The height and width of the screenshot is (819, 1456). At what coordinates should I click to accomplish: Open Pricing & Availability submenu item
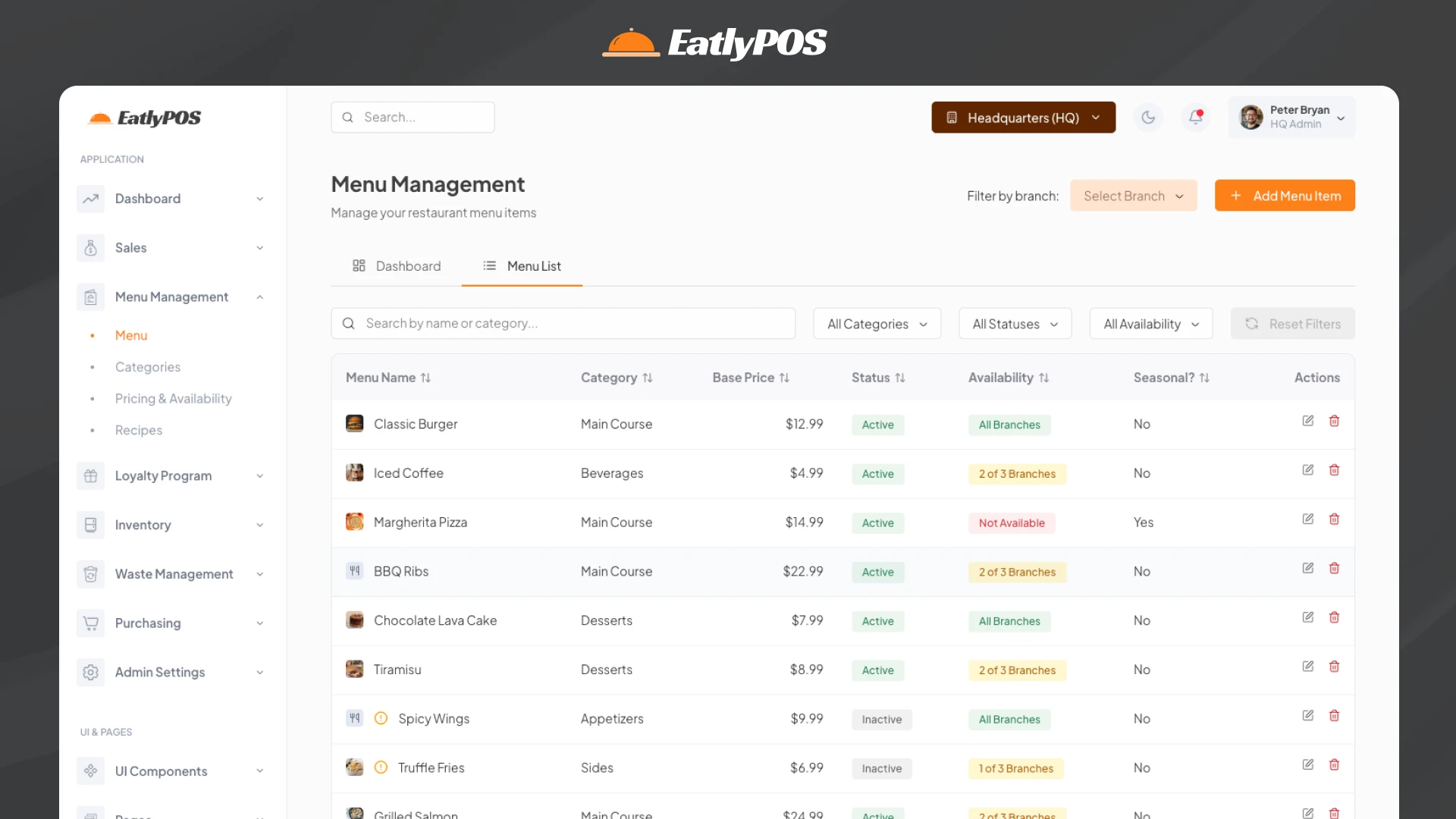(x=173, y=399)
